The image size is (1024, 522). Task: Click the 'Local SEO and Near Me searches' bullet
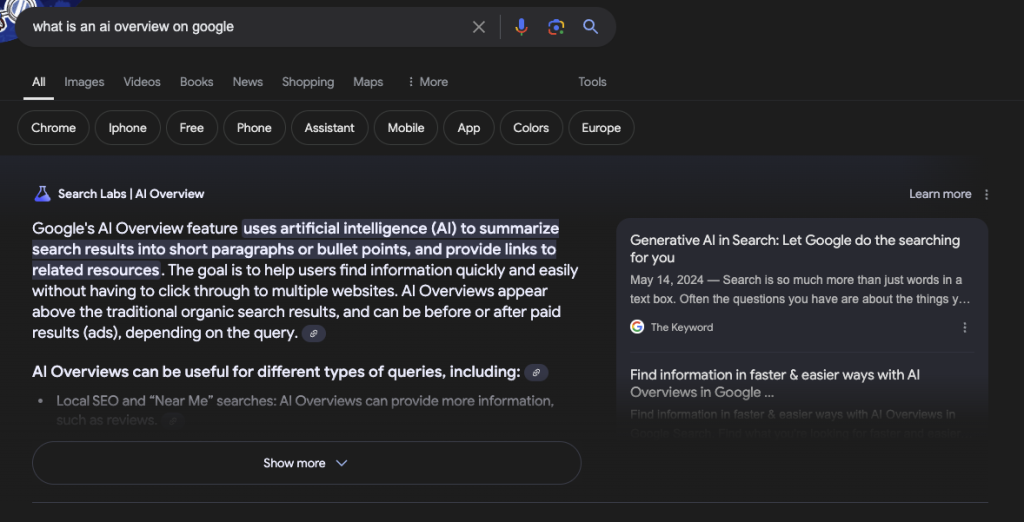[x=305, y=410]
